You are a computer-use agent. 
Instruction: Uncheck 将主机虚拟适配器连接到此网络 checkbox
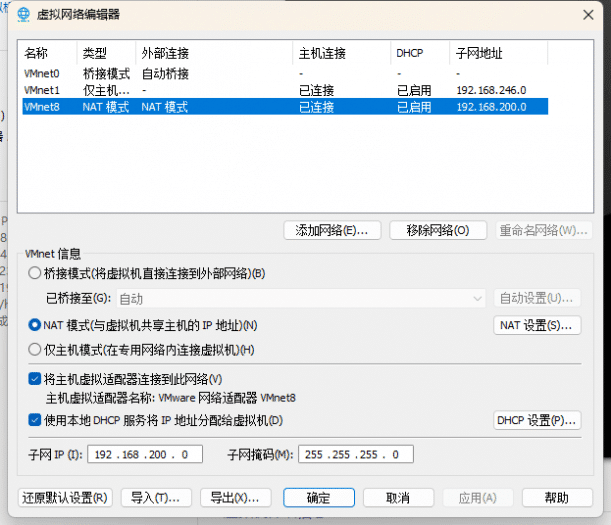[35, 379]
